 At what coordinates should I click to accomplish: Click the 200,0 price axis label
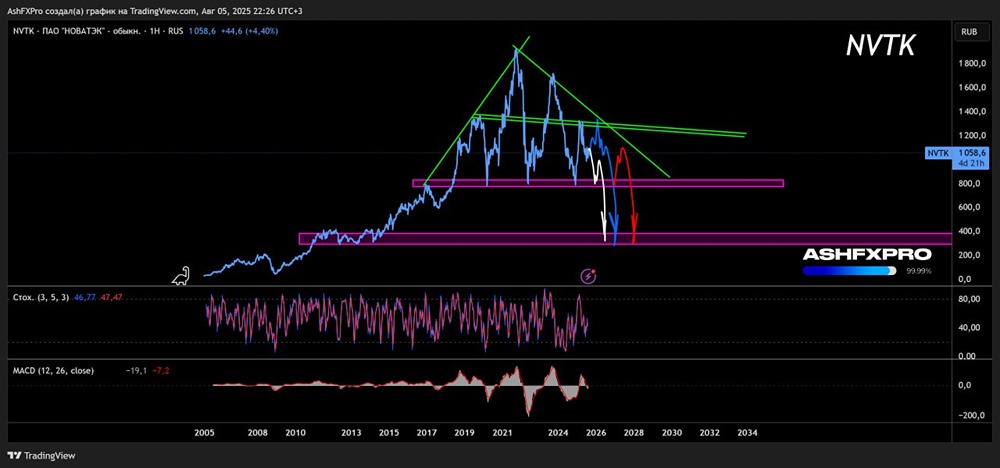(970, 255)
